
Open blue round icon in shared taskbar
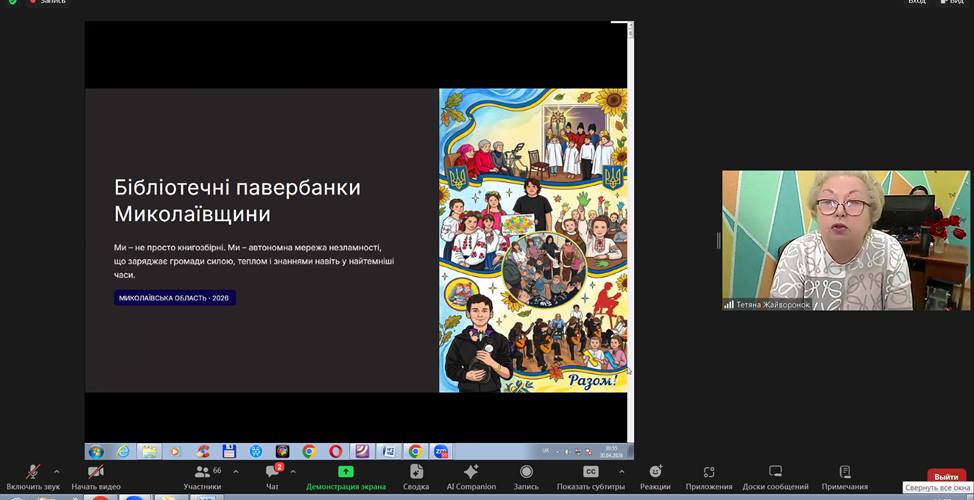coord(256,452)
